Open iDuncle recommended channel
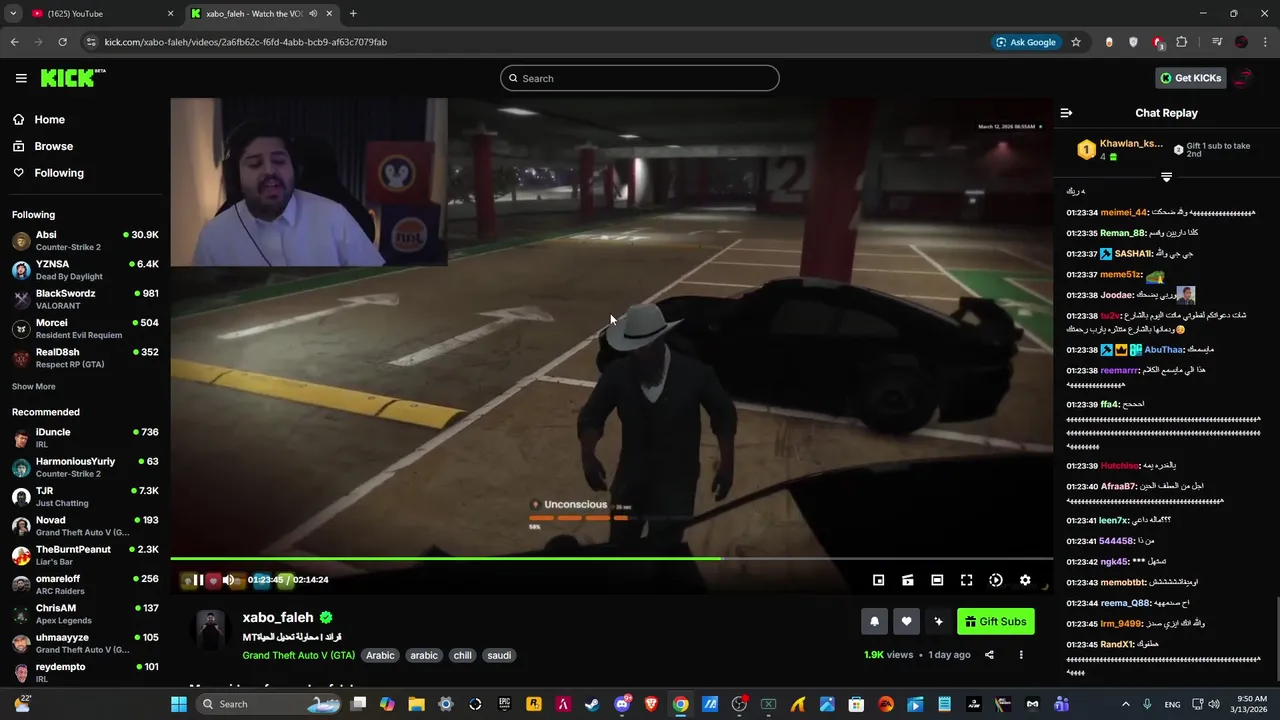This screenshot has height=720, width=1280. pyautogui.click(x=85, y=438)
